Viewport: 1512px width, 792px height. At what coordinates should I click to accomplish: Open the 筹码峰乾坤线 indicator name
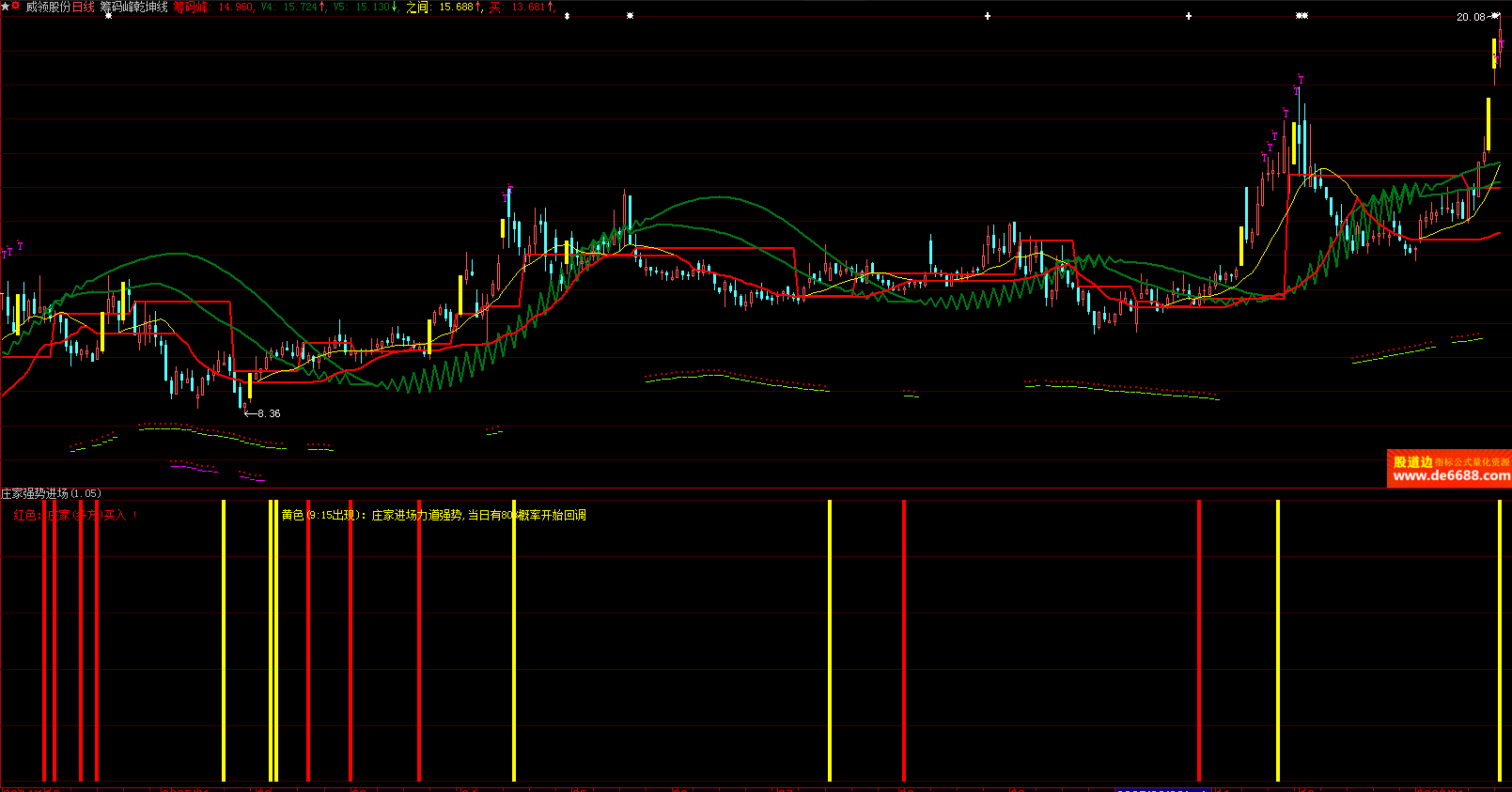point(134,7)
